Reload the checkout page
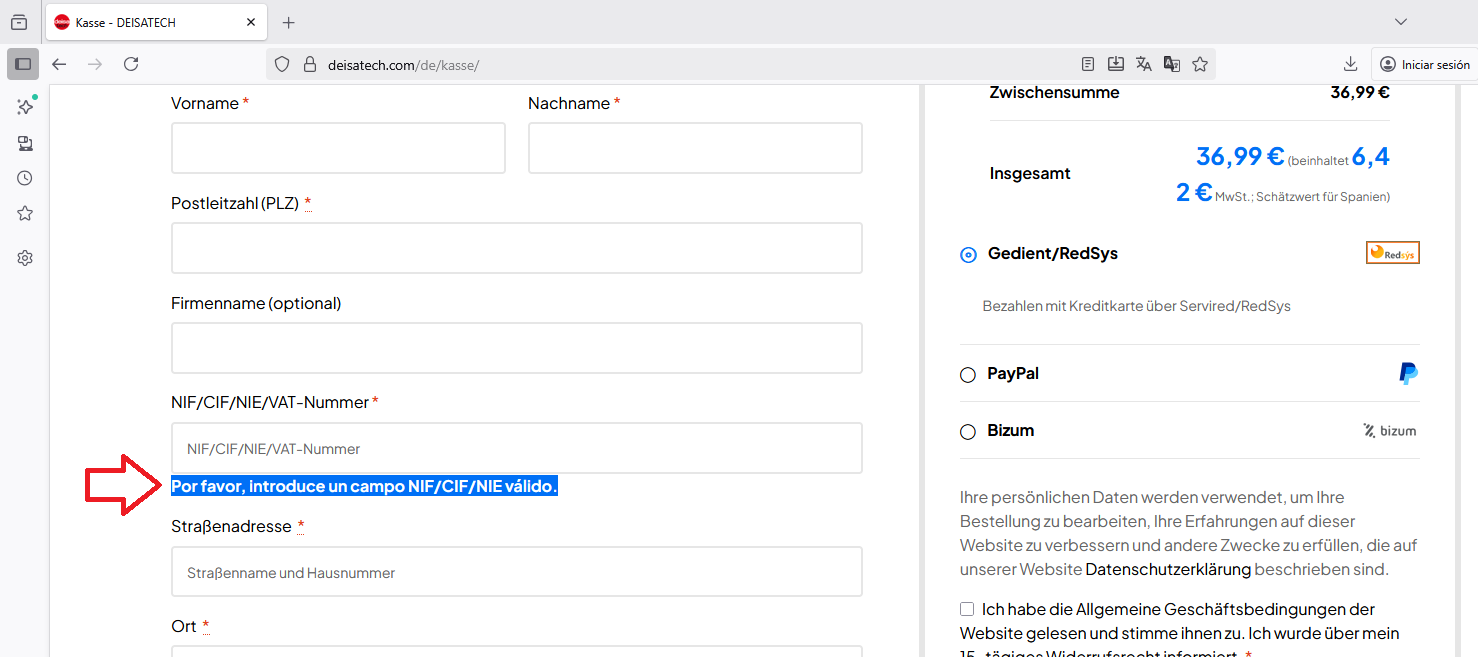The width and height of the screenshot is (1478, 657). pyautogui.click(x=131, y=64)
